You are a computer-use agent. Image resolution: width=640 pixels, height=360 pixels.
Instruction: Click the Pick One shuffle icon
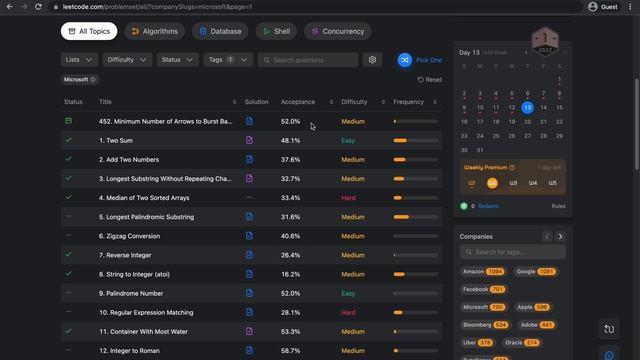[x=404, y=60]
